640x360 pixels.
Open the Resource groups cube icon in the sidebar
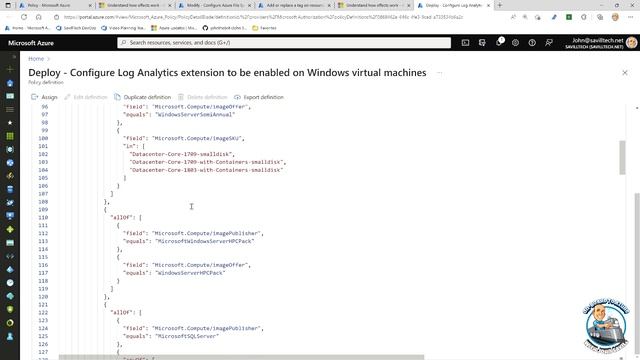tap(10, 149)
